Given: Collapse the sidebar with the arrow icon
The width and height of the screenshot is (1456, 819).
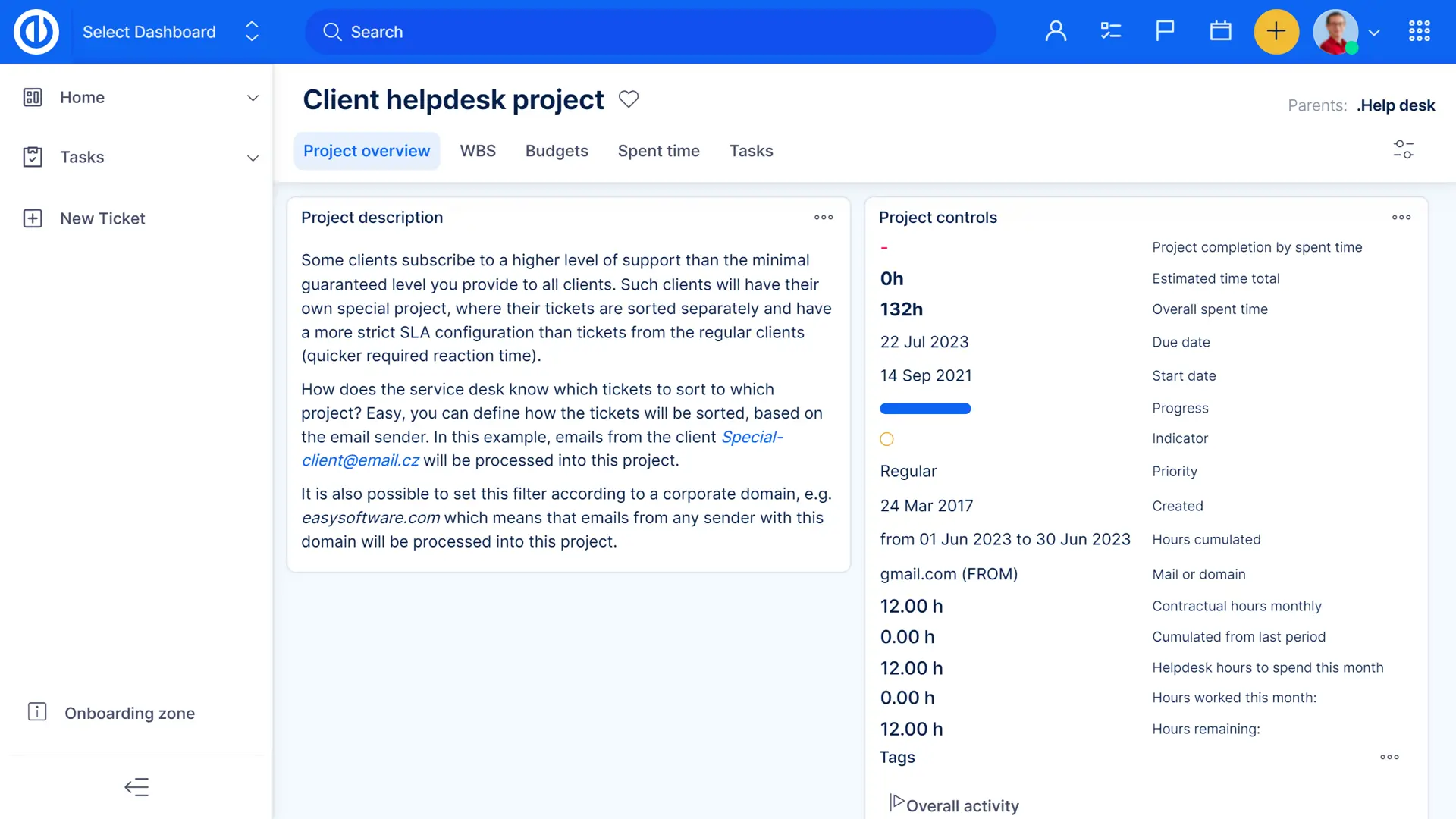Looking at the screenshot, I should (136, 787).
